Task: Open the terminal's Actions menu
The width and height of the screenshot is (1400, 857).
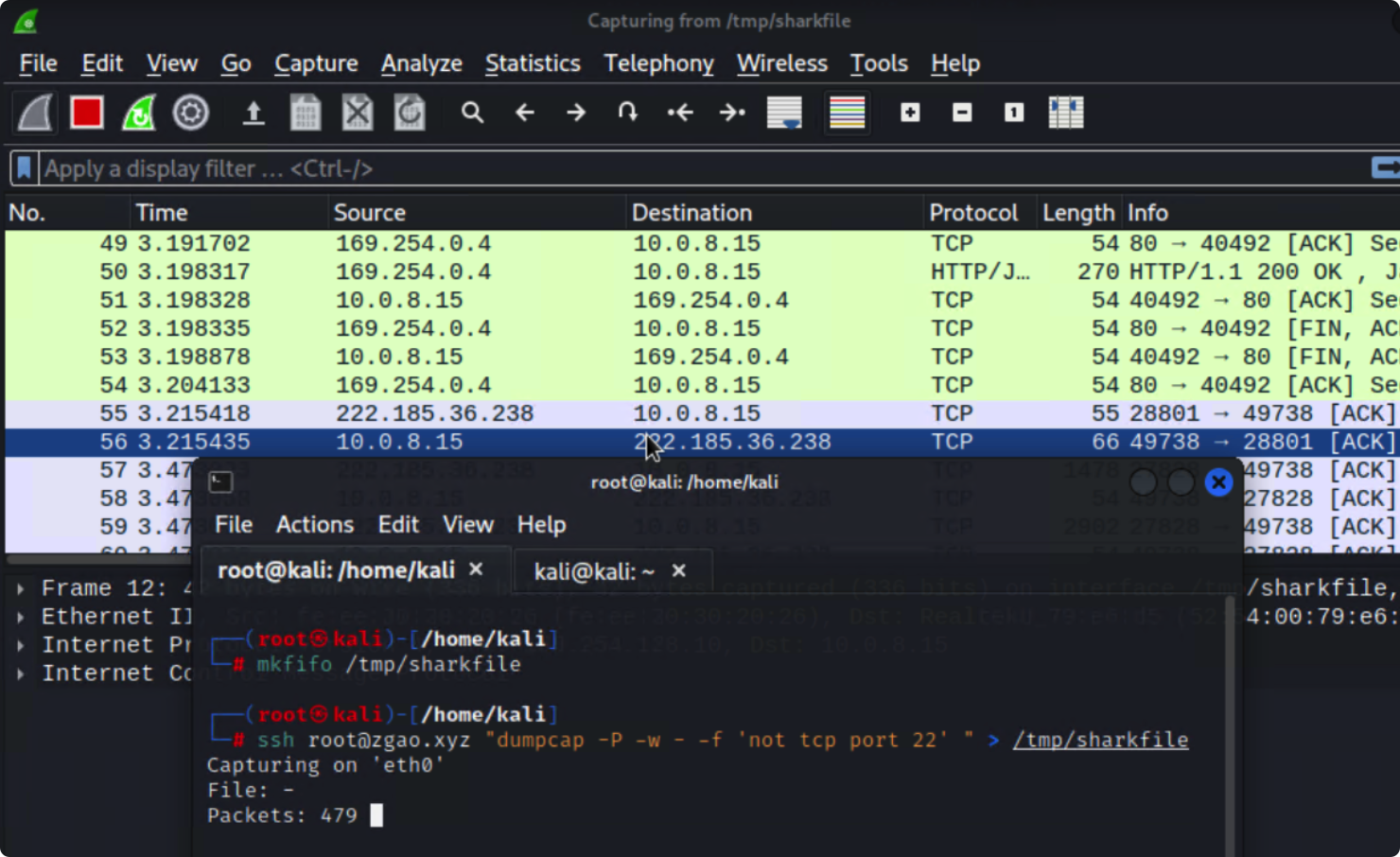Action: click(x=314, y=525)
